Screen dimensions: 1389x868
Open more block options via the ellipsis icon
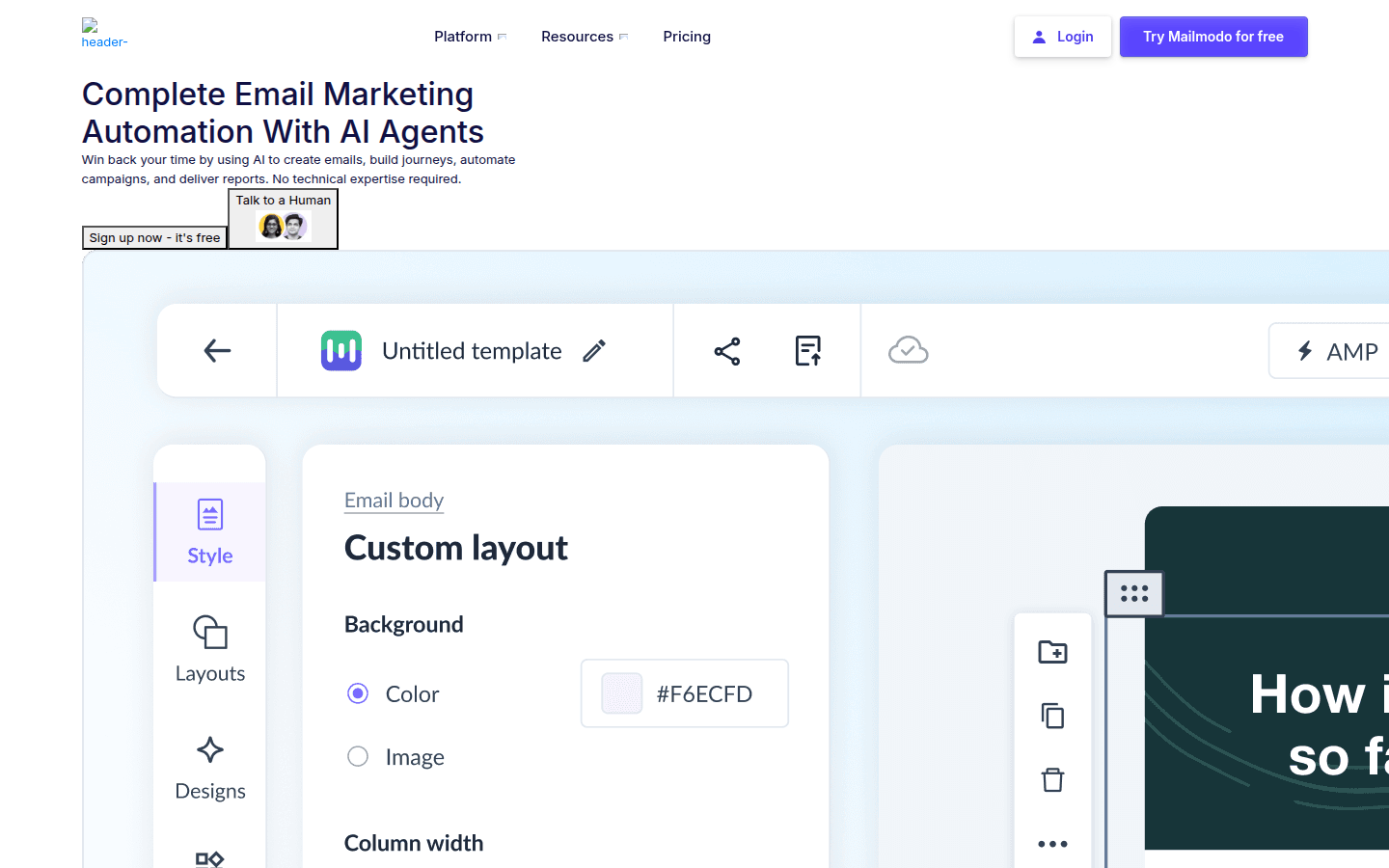click(1052, 843)
